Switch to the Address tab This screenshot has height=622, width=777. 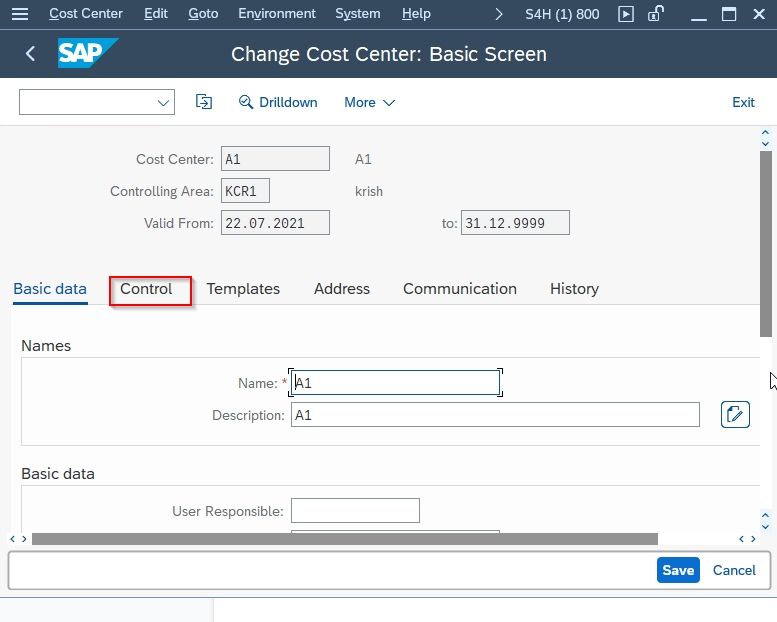[342, 289]
